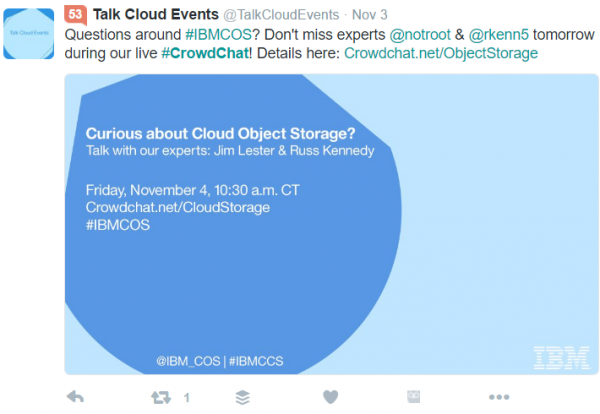Click the reply arrow icon
The height and width of the screenshot is (414, 600).
[x=75, y=396]
